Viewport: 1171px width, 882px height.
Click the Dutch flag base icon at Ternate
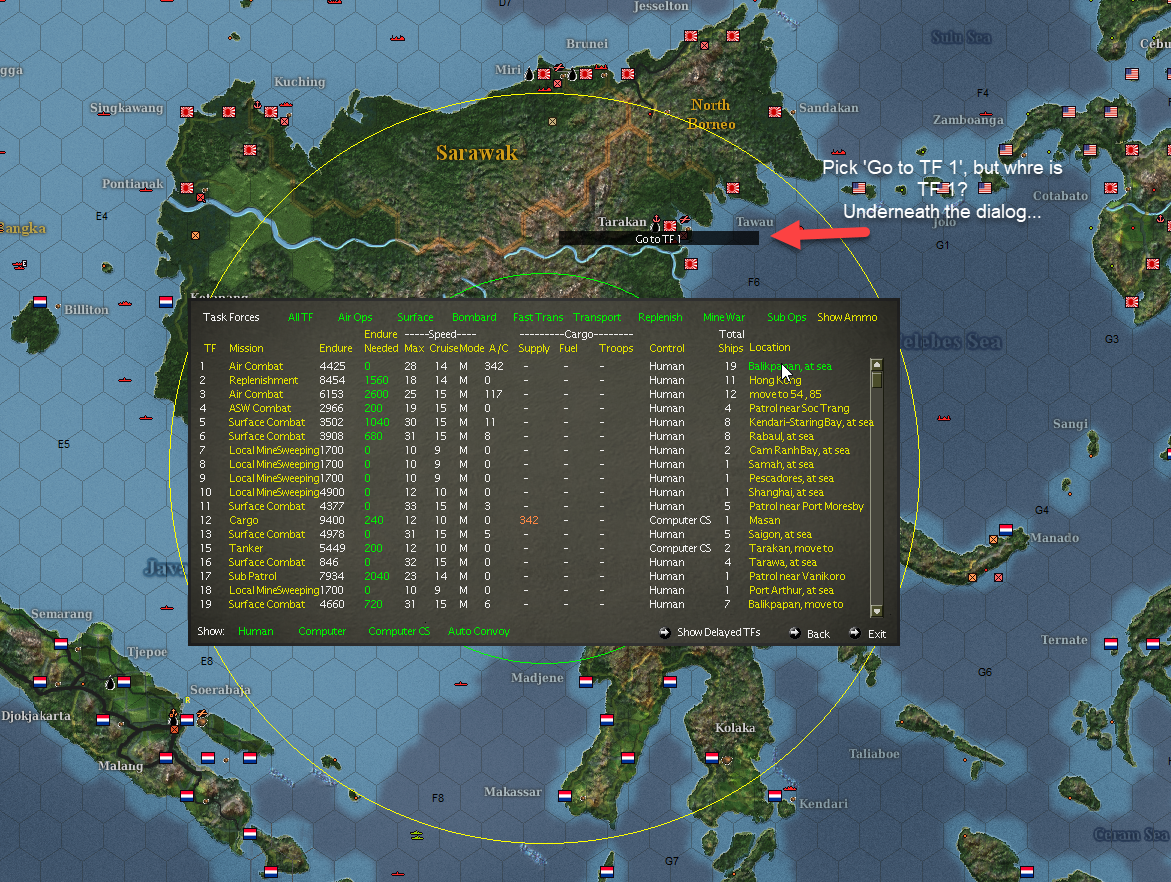tap(1111, 644)
